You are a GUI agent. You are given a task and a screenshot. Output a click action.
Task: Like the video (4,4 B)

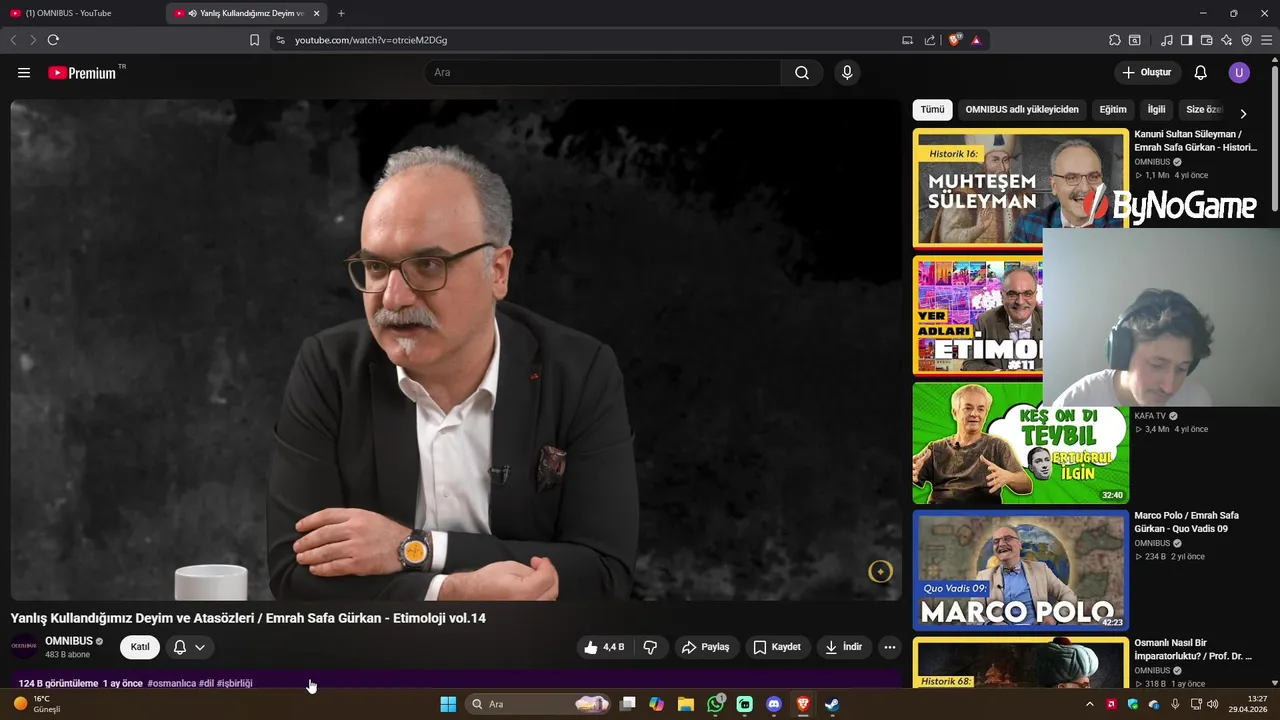point(604,647)
